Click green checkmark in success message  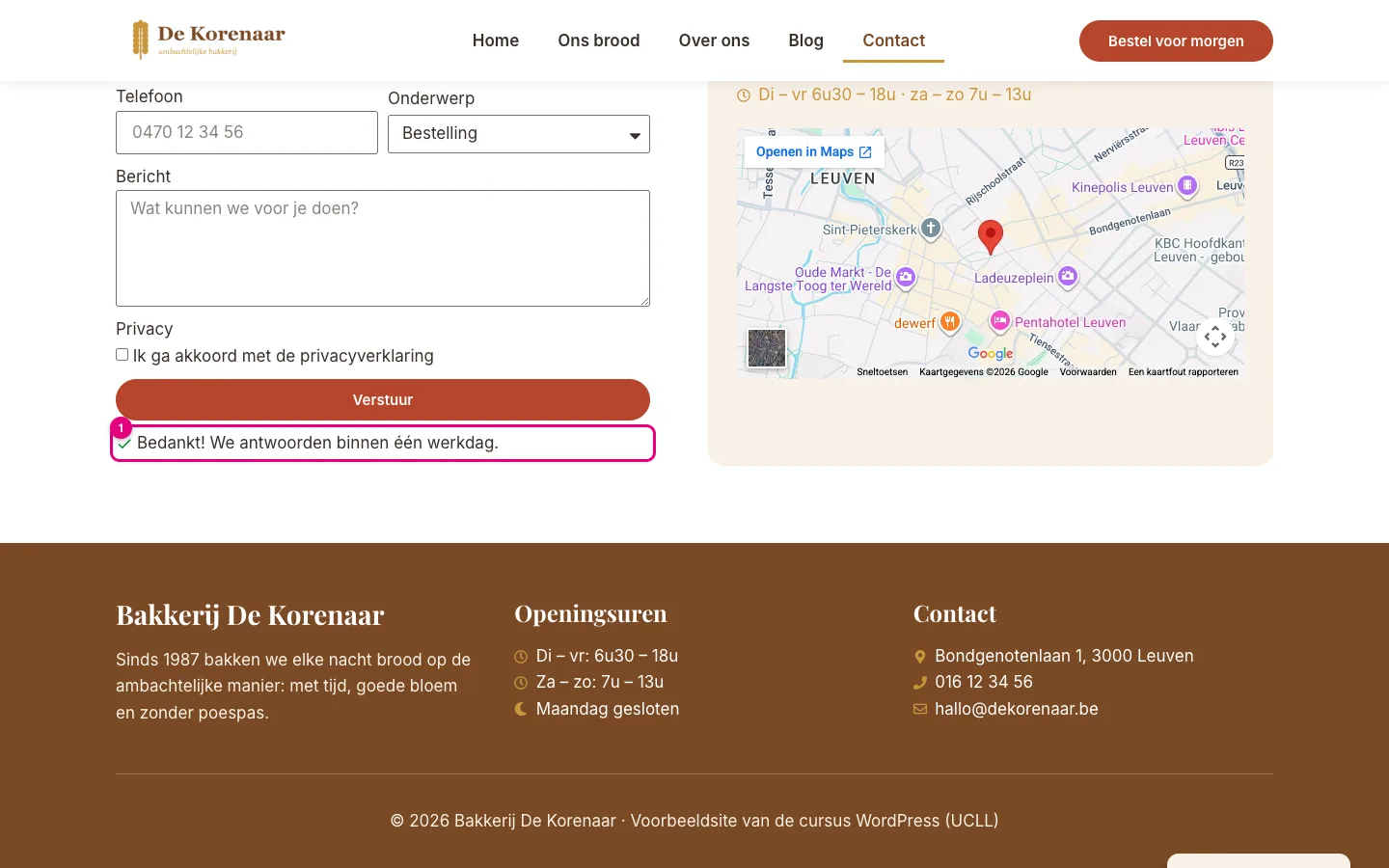tap(124, 444)
